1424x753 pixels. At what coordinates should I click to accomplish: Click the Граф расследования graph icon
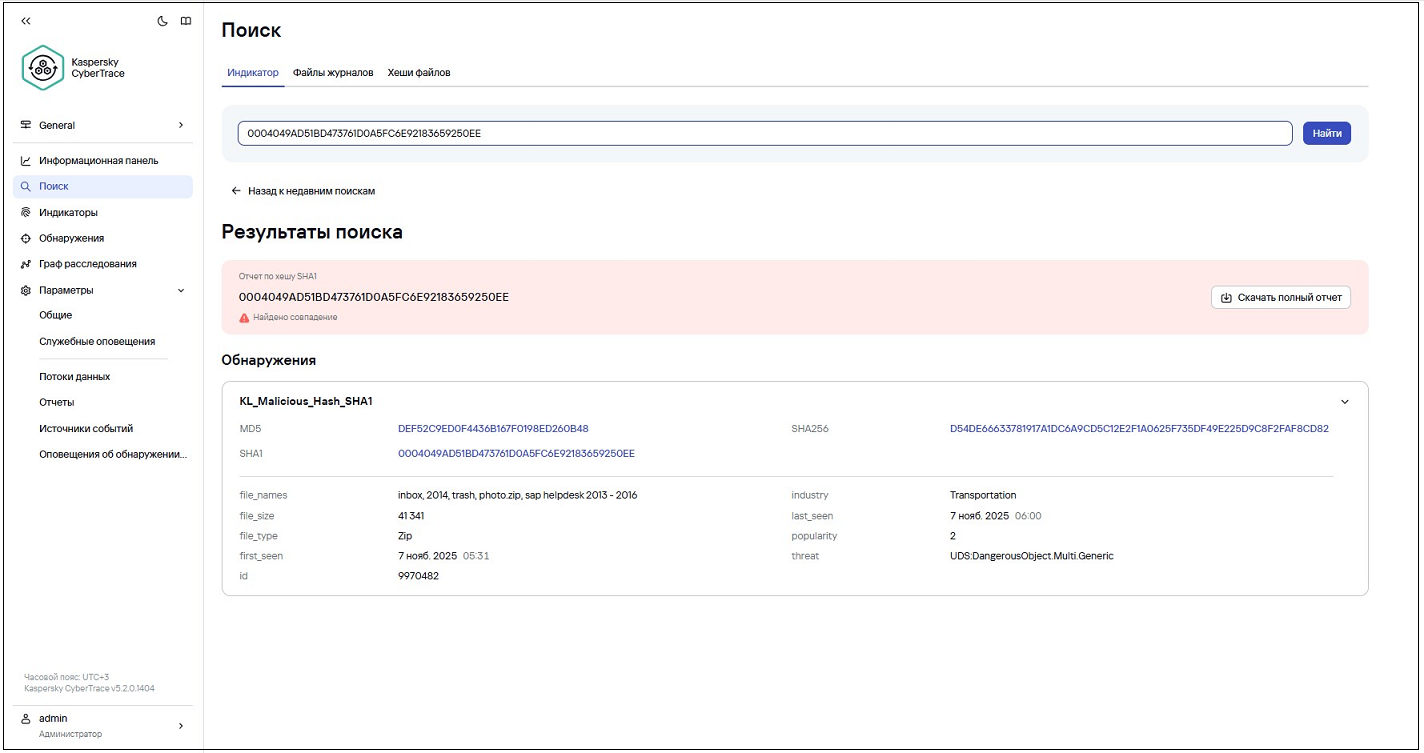(26, 264)
